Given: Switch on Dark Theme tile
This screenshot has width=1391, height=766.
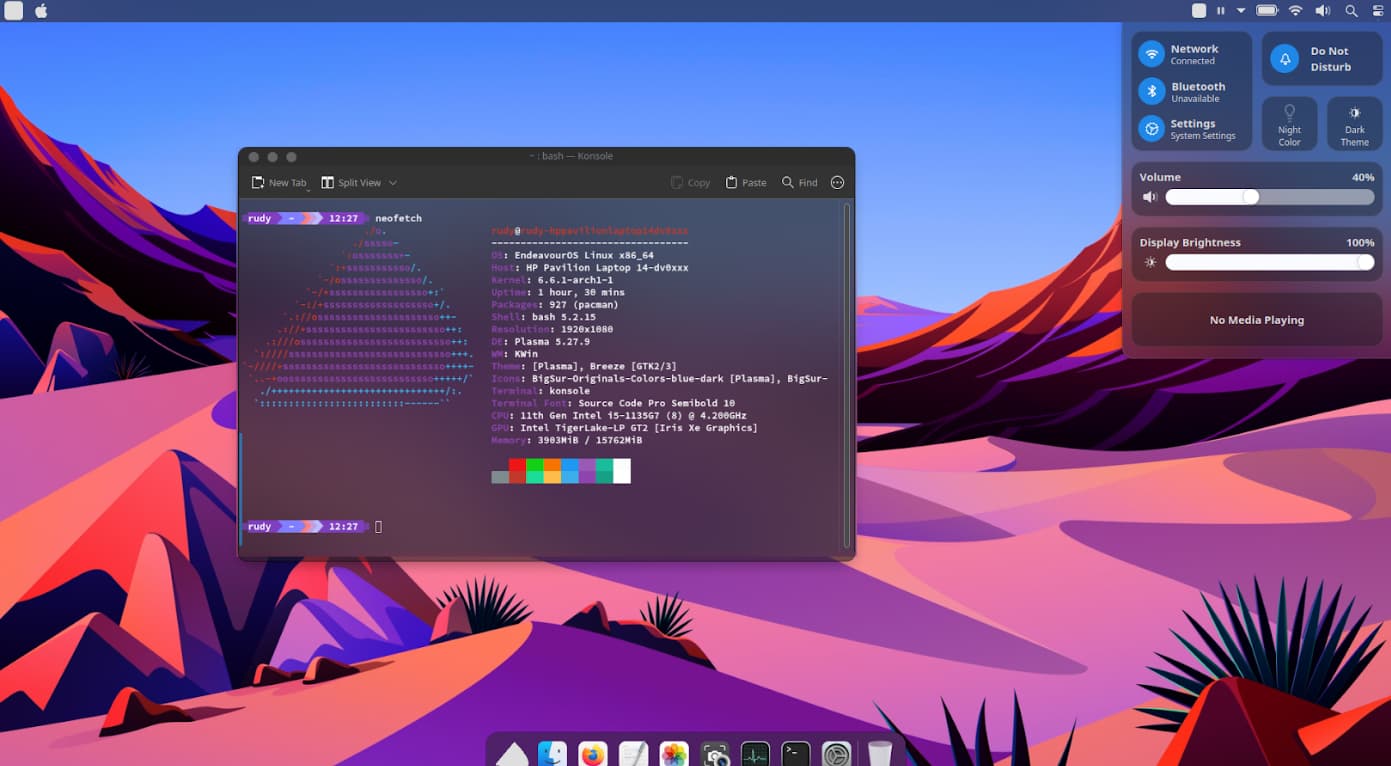Looking at the screenshot, I should [x=1354, y=123].
